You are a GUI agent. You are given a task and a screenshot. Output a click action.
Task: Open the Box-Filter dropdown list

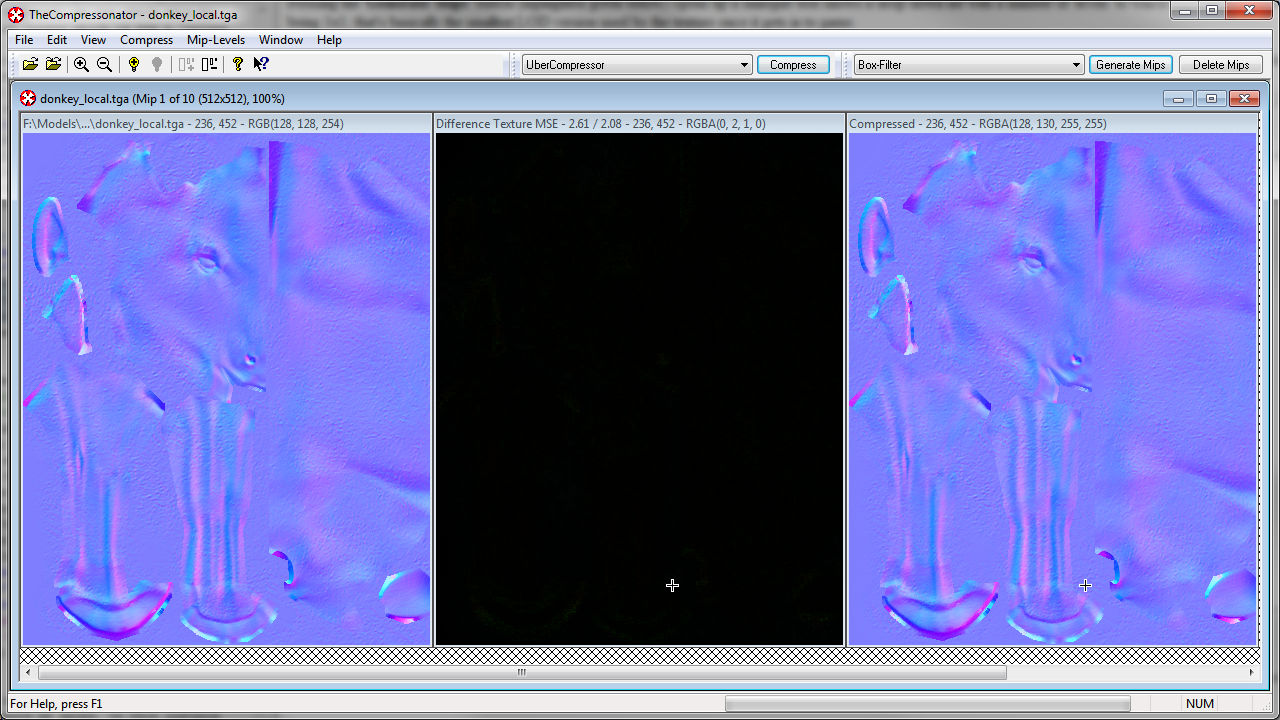(1076, 65)
